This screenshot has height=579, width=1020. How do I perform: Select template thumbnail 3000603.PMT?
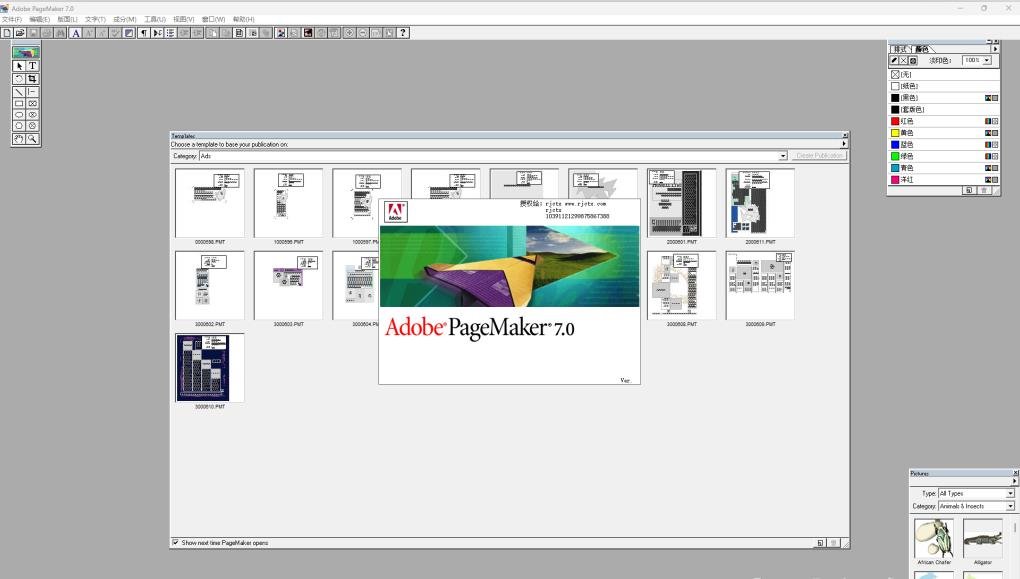[288, 286]
